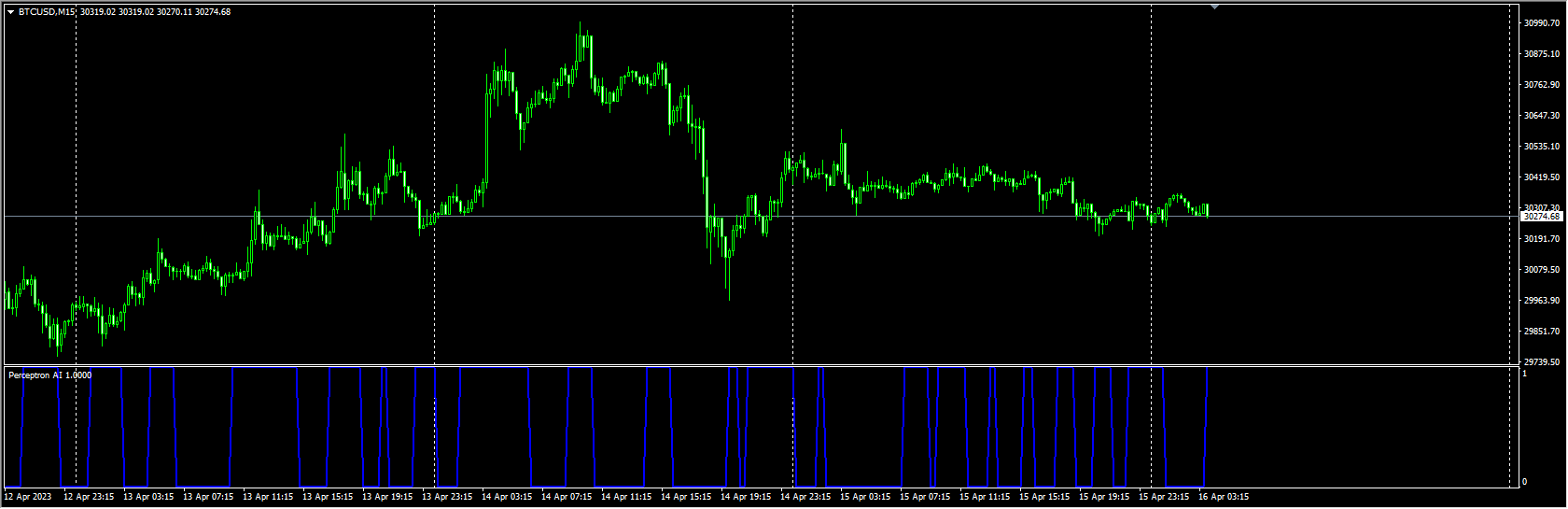The height and width of the screenshot is (509, 1568).
Task: Click the 13 Apr 11:15 time label
Action: [268, 497]
